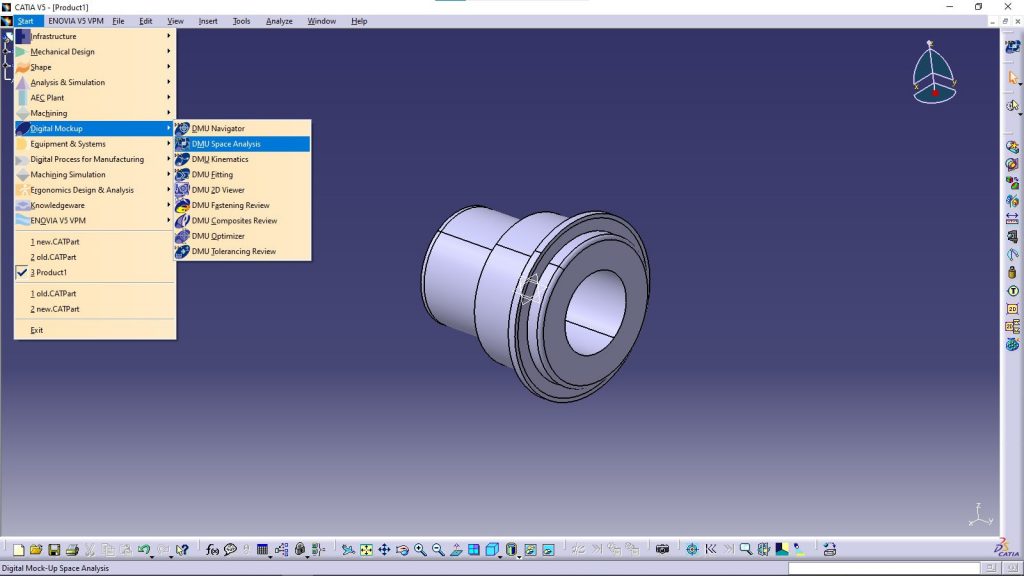Open the ENOVIA V5 VPM menu
This screenshot has width=1024, height=576.
pos(76,21)
